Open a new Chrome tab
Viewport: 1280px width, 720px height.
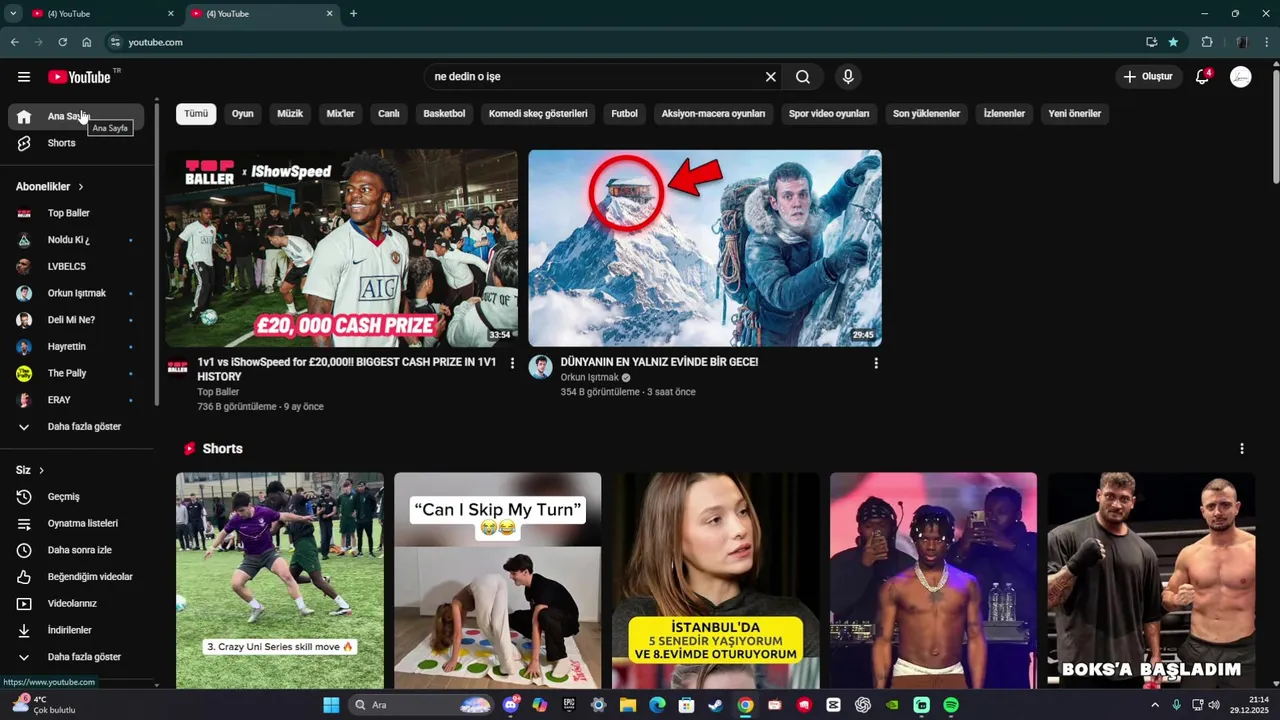tap(353, 14)
